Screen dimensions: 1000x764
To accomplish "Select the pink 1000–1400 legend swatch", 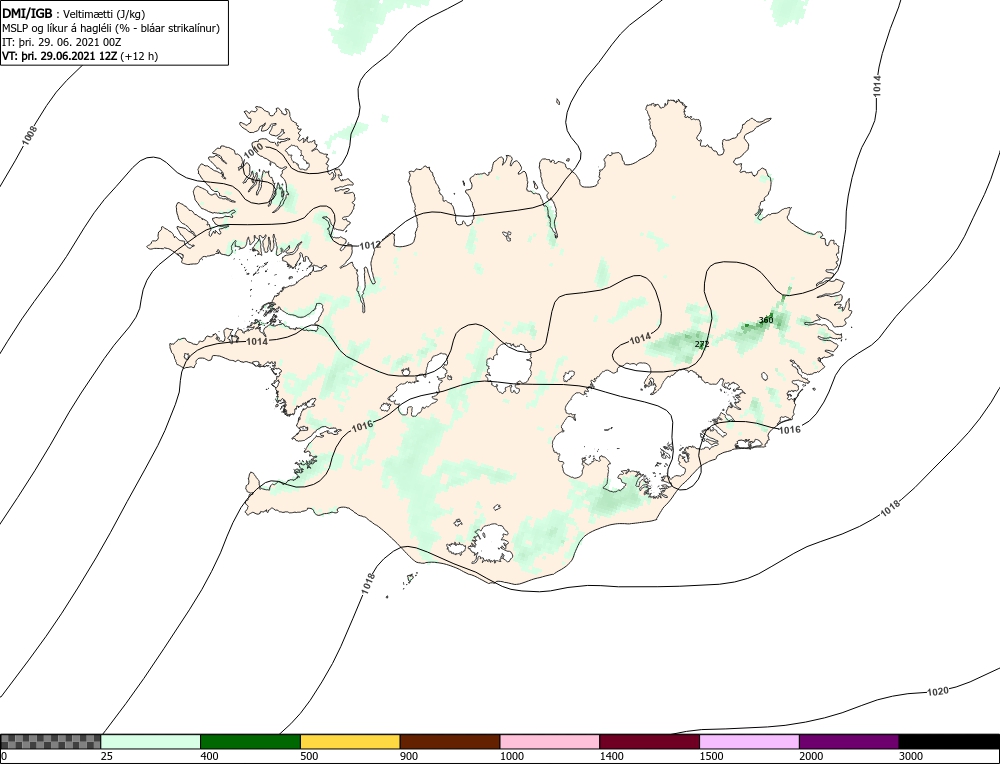I will (550, 742).
